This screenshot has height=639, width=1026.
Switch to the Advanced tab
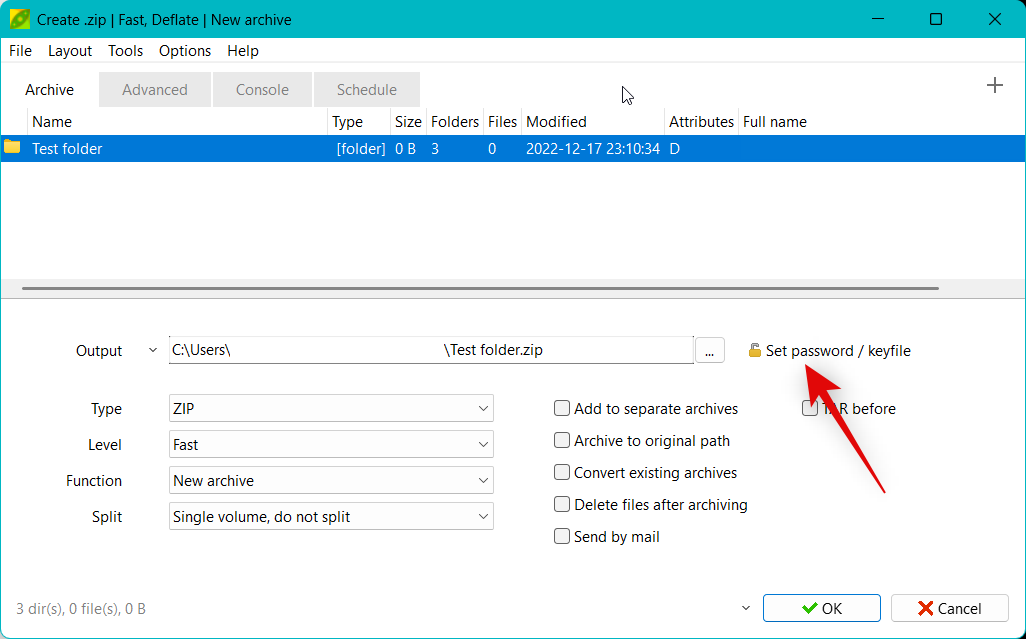coord(155,90)
